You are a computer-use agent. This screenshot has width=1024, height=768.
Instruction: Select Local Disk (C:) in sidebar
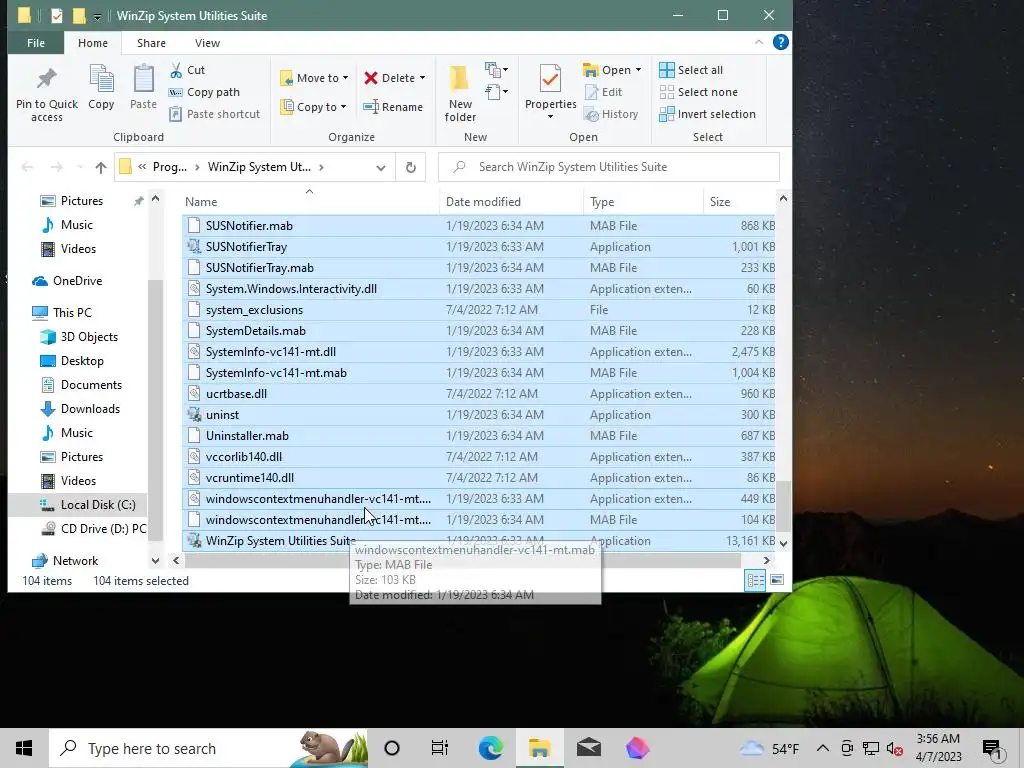[98, 505]
